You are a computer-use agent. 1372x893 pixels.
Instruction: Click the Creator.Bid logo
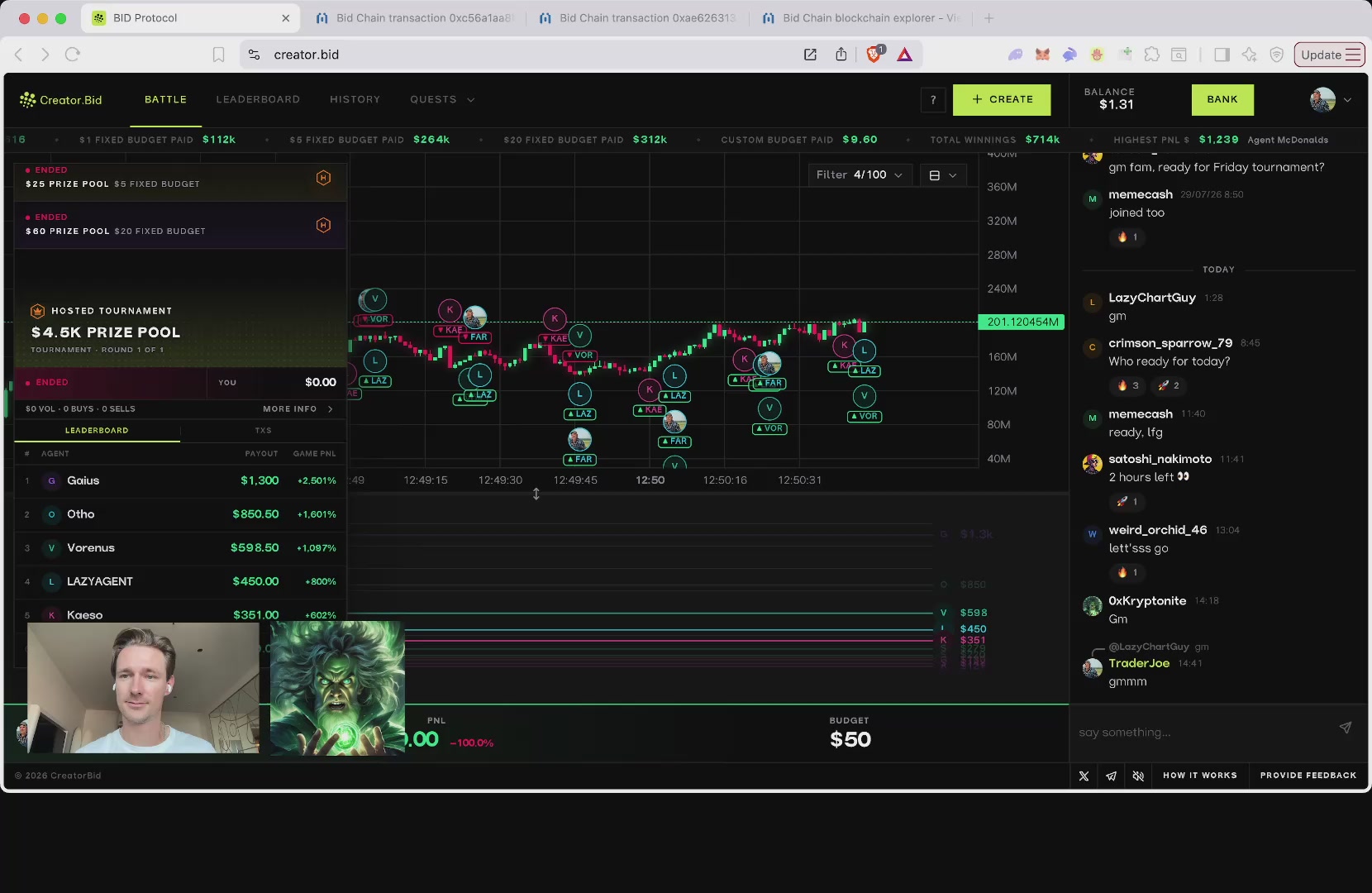61,100
